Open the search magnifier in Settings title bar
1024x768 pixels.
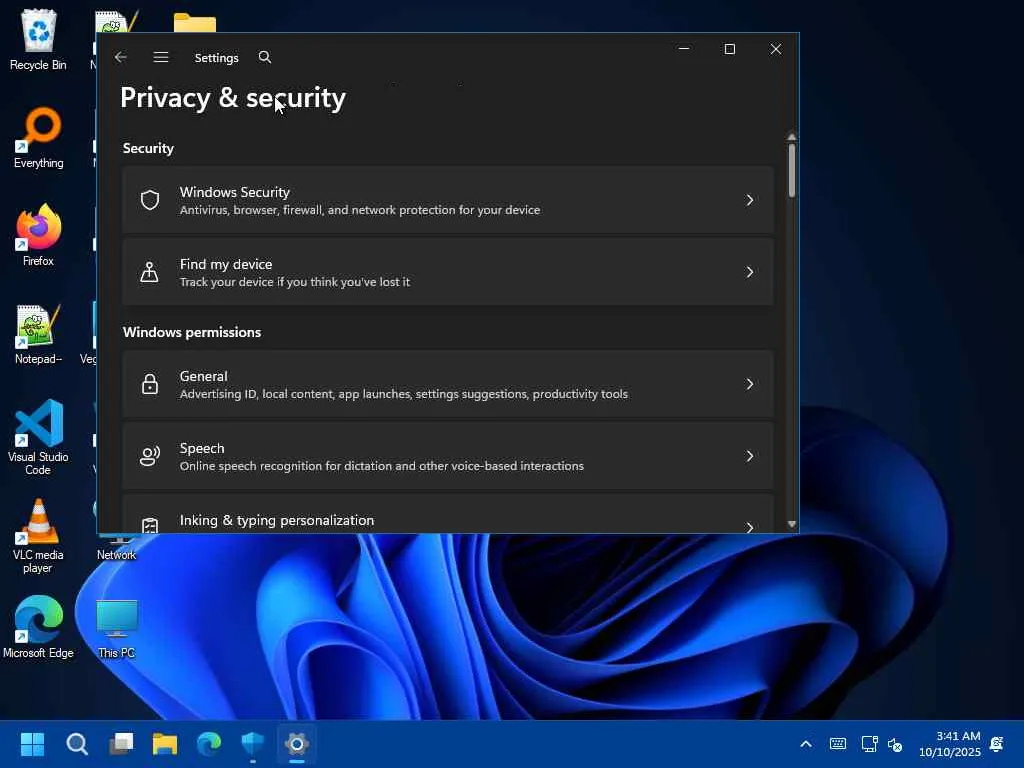pos(264,57)
